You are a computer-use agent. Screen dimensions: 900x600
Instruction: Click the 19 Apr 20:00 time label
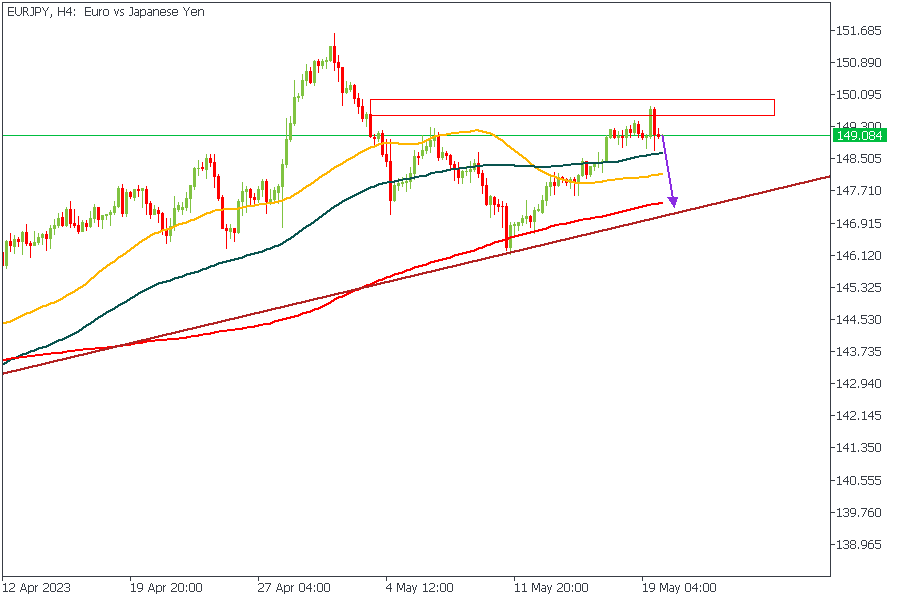click(x=166, y=587)
